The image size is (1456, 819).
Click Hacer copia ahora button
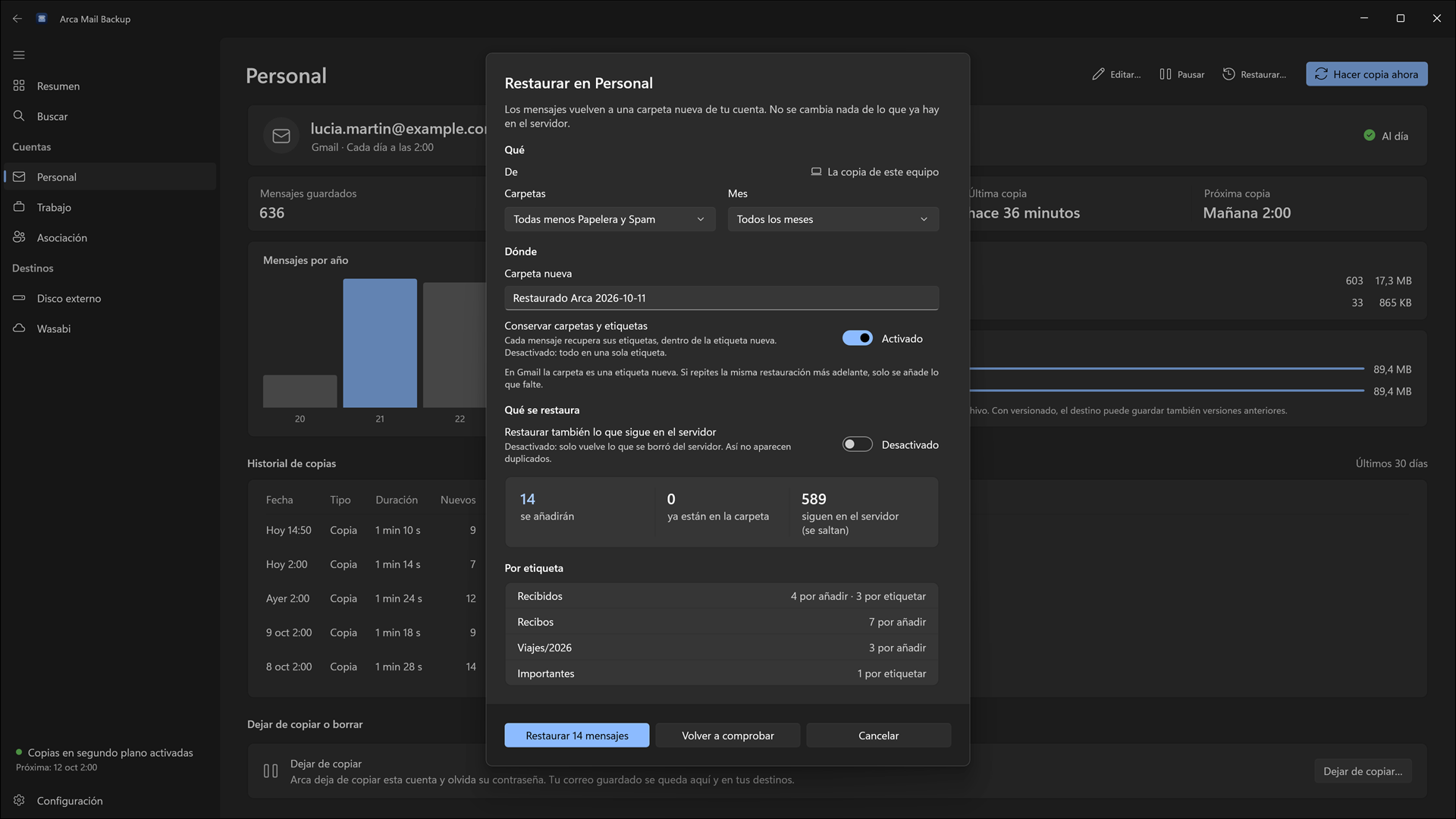[x=1367, y=74]
